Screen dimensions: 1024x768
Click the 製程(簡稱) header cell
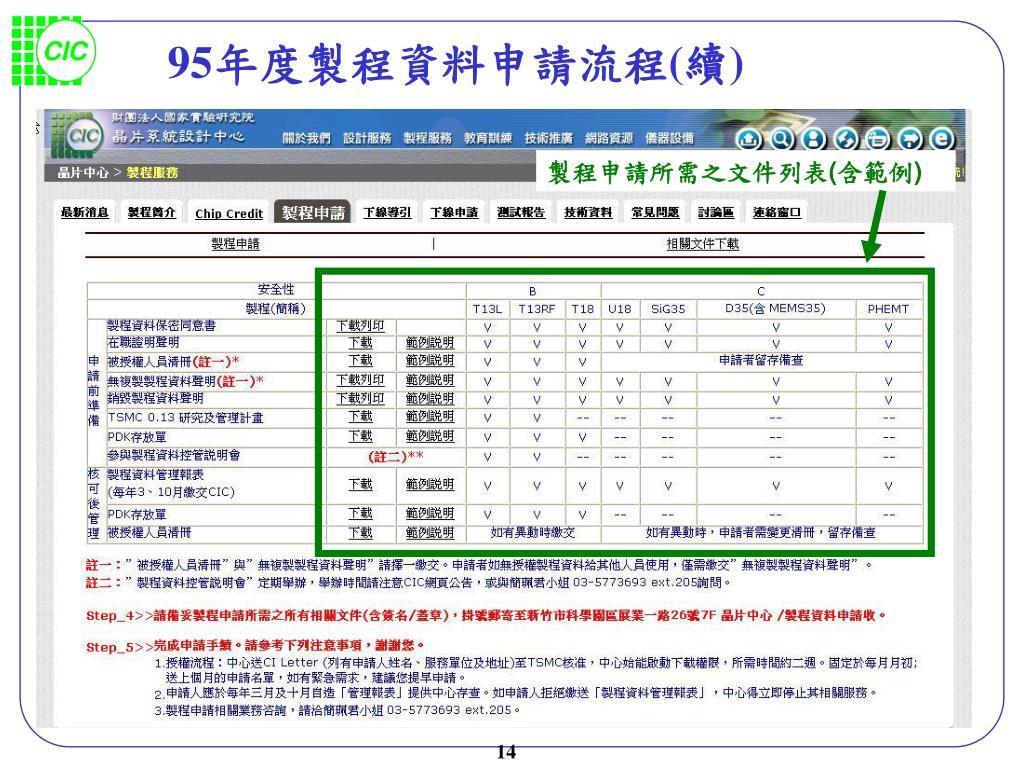tap(276, 308)
